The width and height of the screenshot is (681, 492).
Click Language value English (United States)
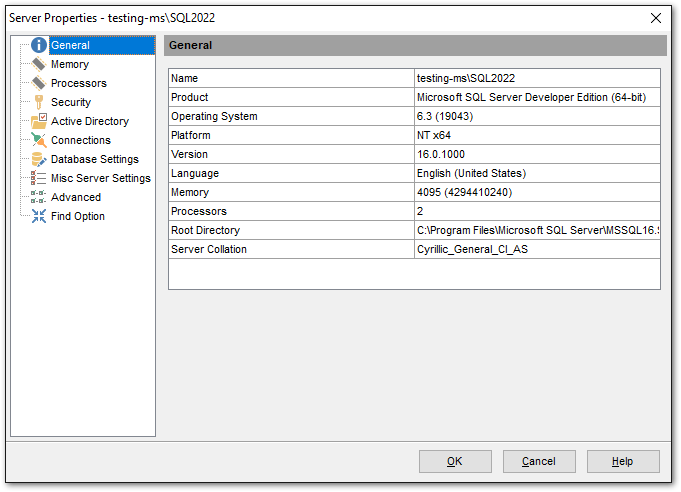(537, 173)
